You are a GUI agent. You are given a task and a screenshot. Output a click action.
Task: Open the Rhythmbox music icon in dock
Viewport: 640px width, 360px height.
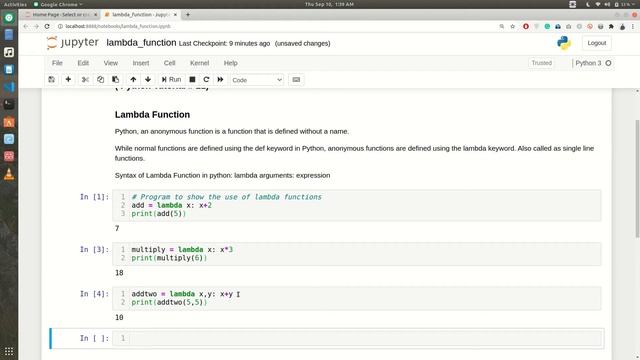coord(9,52)
